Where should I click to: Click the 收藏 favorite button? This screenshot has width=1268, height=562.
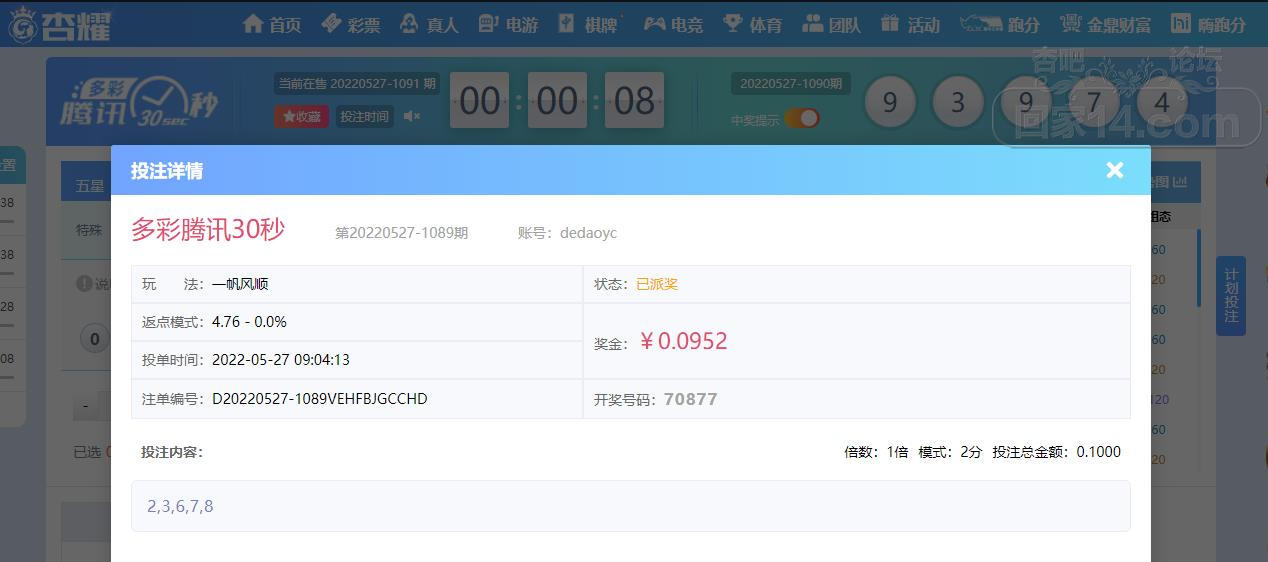(x=302, y=116)
